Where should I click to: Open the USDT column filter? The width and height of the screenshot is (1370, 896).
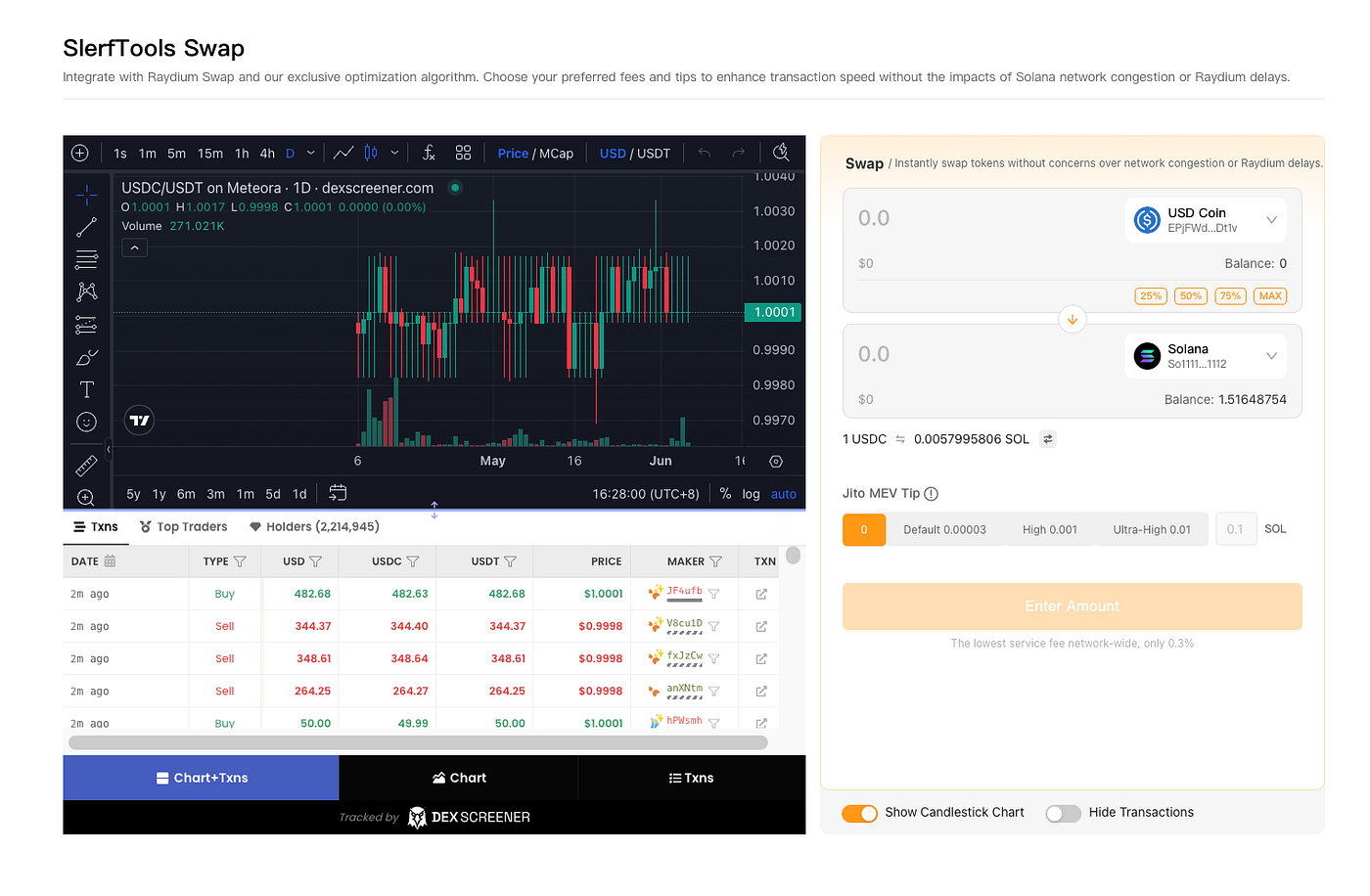pyautogui.click(x=510, y=561)
